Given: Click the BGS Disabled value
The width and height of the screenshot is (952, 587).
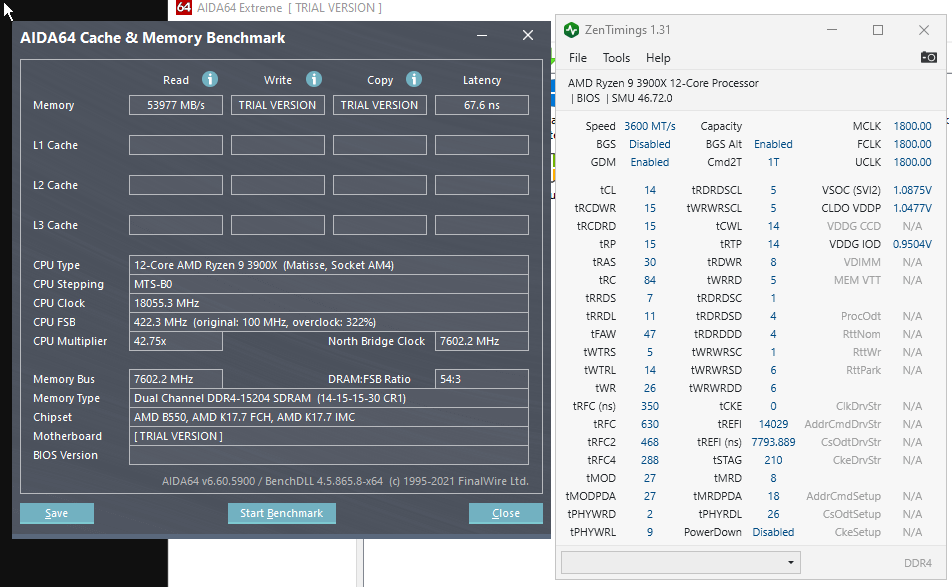Looking at the screenshot, I should point(650,144).
